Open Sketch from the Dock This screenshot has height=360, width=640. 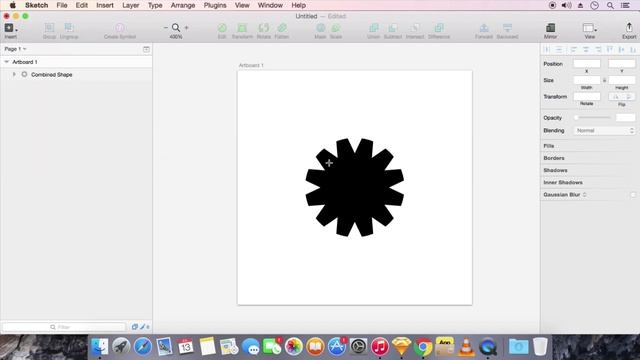pyautogui.click(x=401, y=347)
